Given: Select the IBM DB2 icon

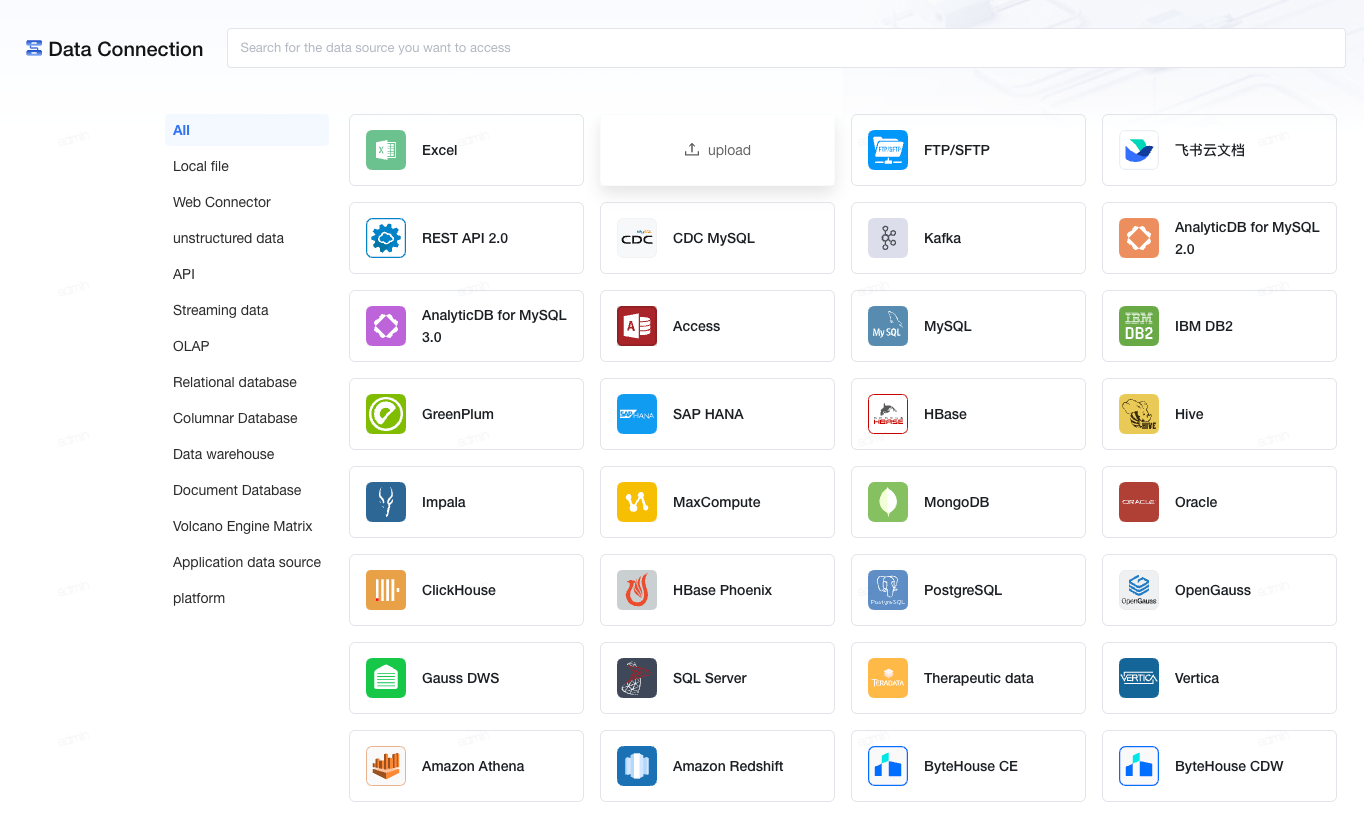Looking at the screenshot, I should (x=1139, y=326).
